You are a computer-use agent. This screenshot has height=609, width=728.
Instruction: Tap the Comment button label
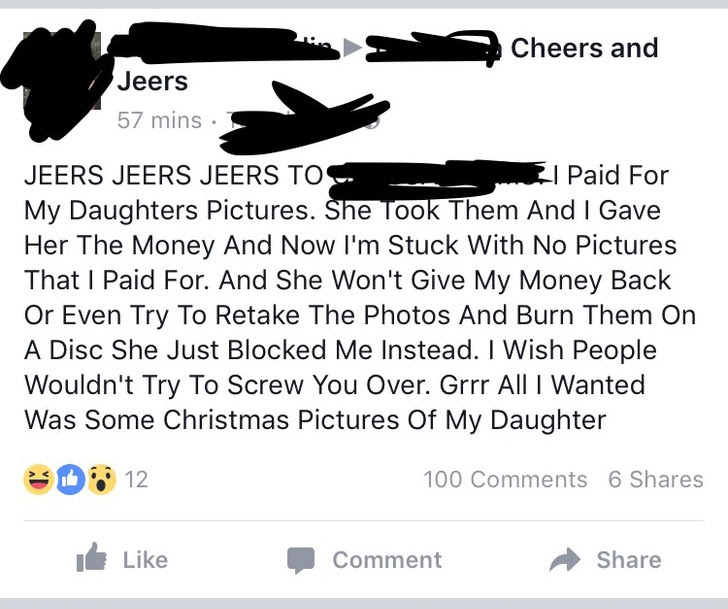(x=387, y=560)
